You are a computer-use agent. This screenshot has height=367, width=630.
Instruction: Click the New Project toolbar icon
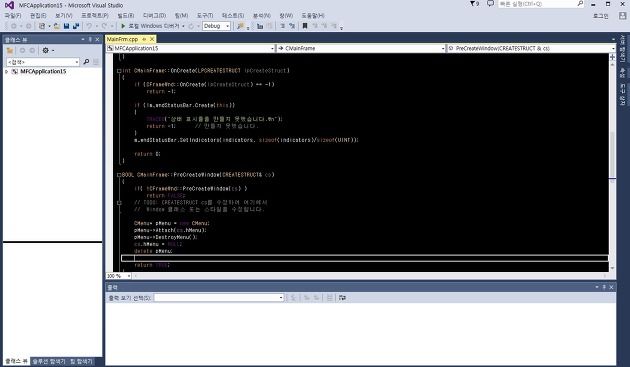tap(42, 26)
